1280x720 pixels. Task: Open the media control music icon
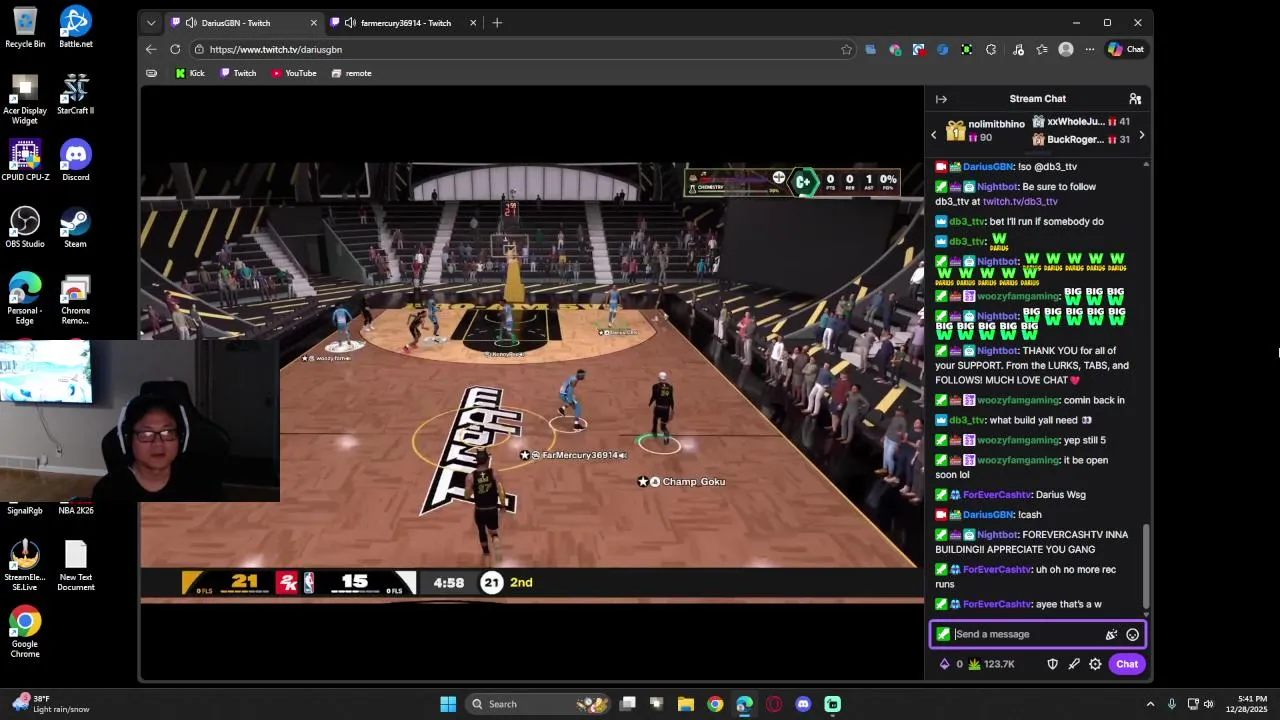1018,49
